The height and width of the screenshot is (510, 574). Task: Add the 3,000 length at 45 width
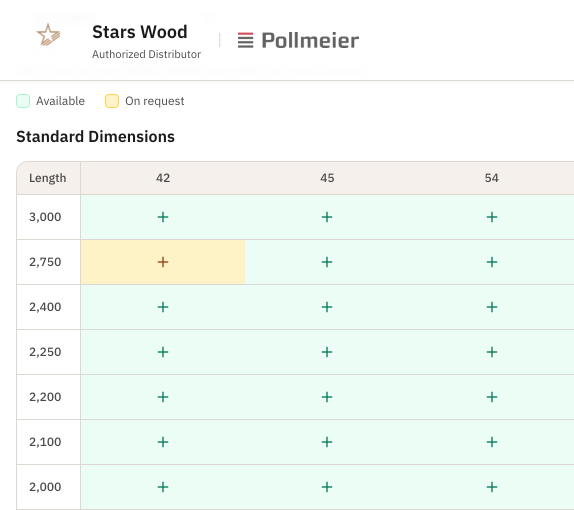tap(327, 217)
